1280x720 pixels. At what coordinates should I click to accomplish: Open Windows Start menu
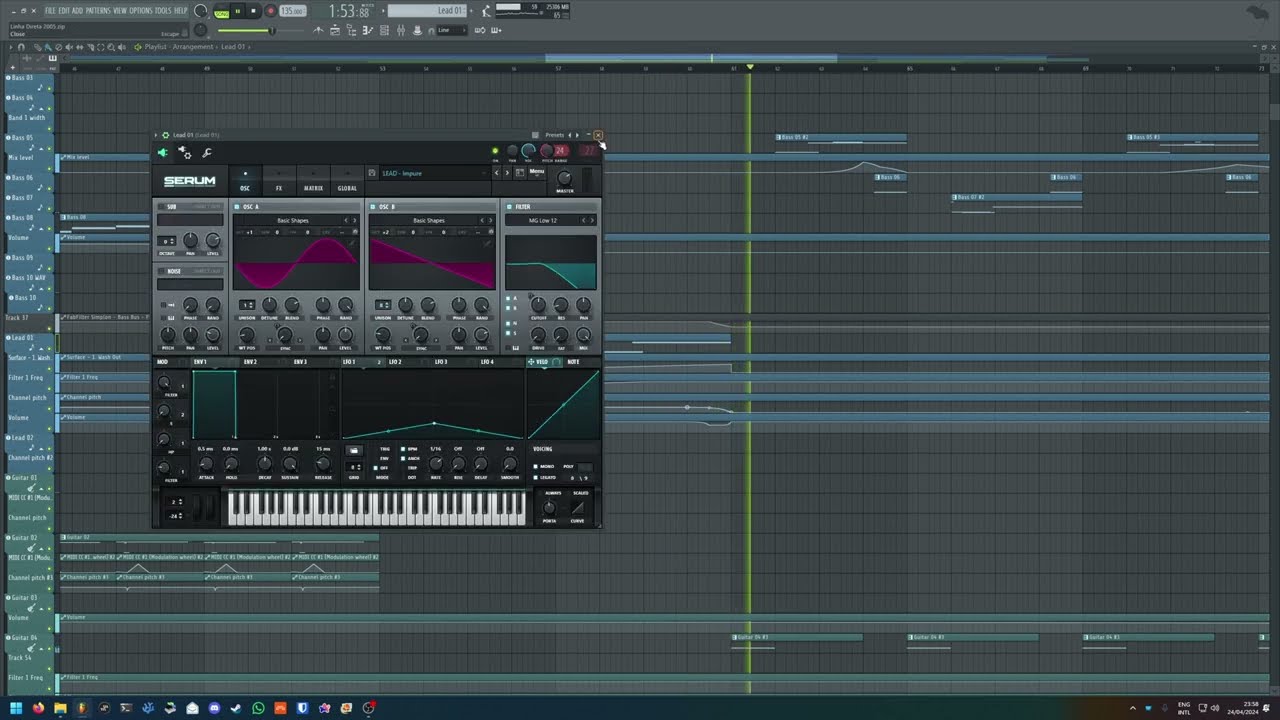pyautogui.click(x=16, y=708)
